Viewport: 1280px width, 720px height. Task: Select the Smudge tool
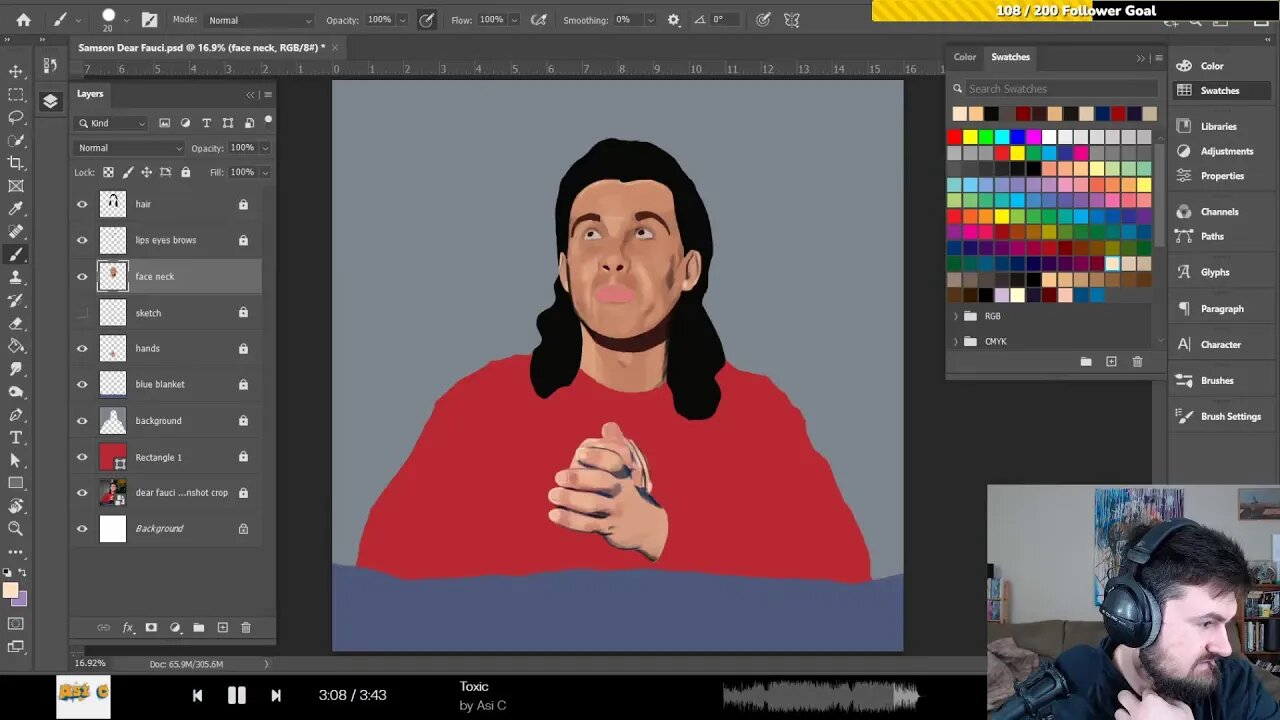16,369
